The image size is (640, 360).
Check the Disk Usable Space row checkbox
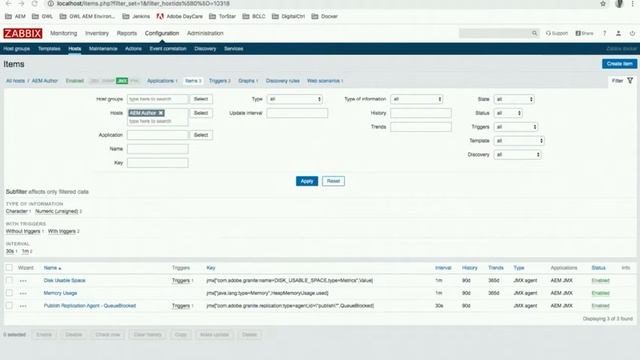(x=9, y=280)
